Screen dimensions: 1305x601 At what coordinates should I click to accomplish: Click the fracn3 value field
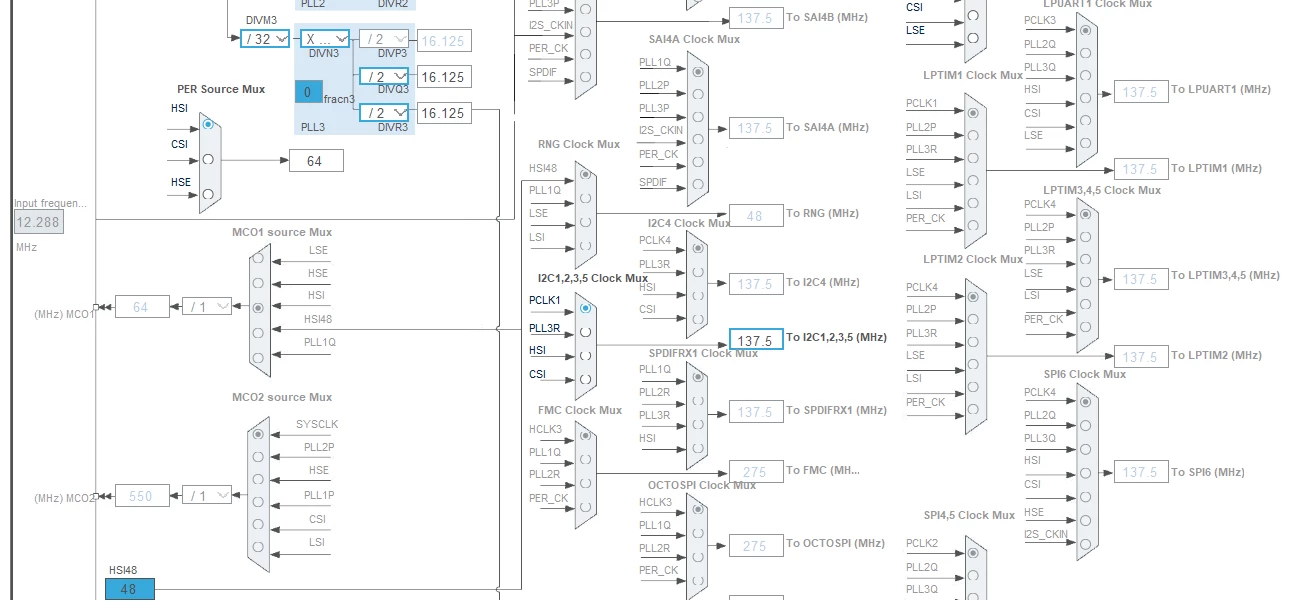pyautogui.click(x=308, y=92)
